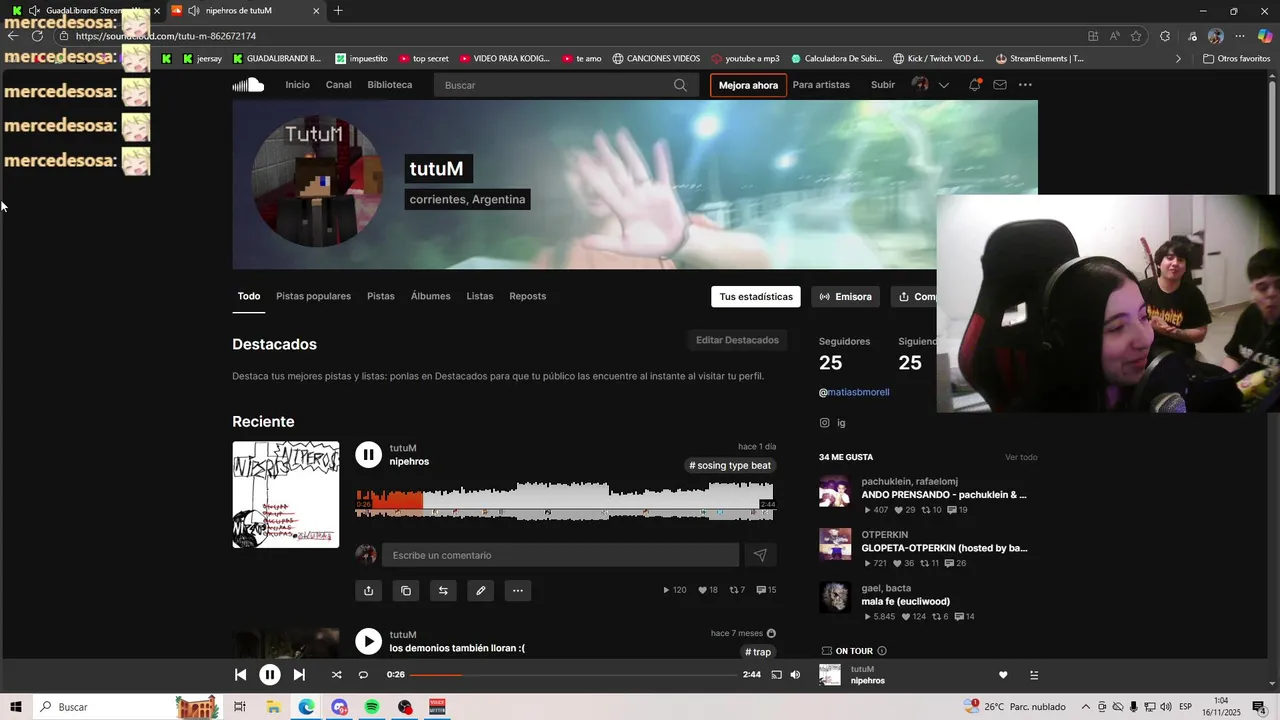Like the current track with heart icon

(1003, 675)
